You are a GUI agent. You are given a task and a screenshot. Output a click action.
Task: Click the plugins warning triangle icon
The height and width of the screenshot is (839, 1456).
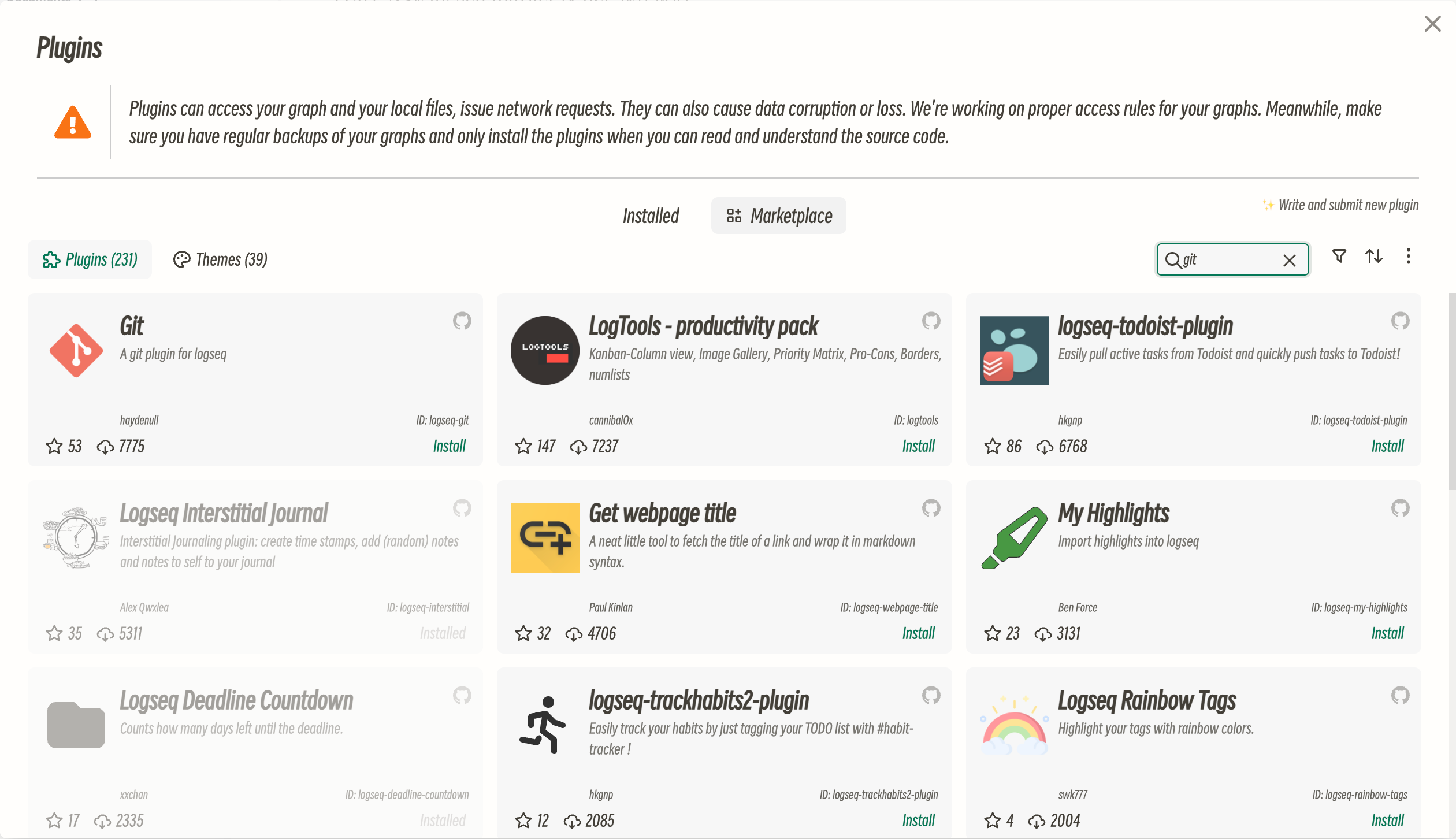coord(73,122)
